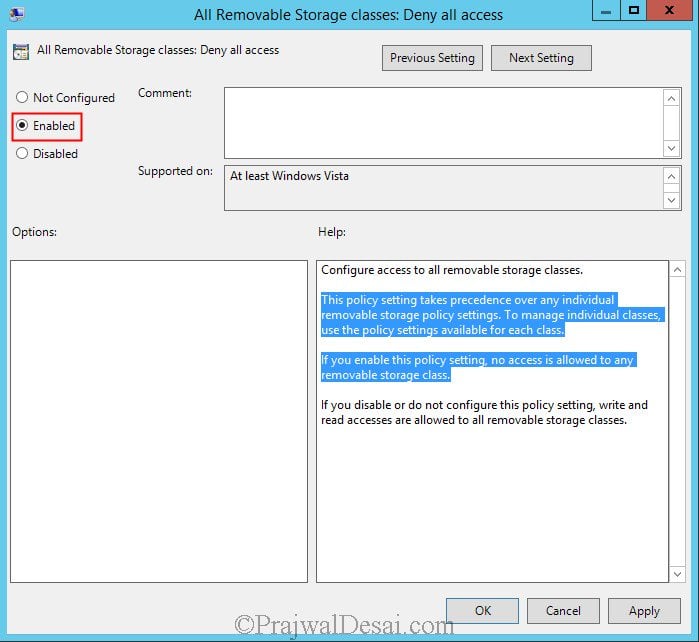Click 'At least Windows Vista' text

(x=289, y=176)
